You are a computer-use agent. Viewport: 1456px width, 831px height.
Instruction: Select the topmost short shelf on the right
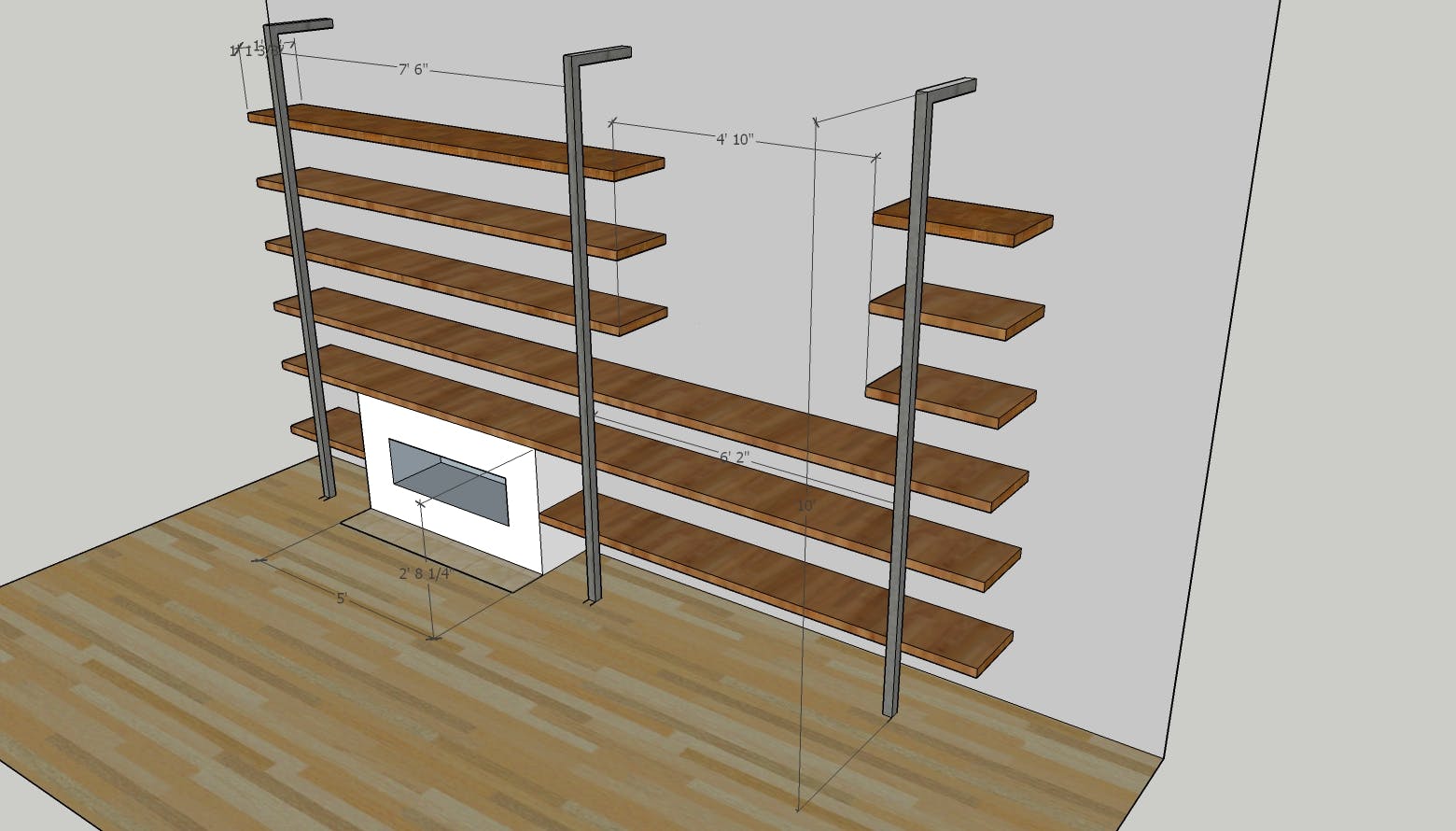click(x=962, y=221)
